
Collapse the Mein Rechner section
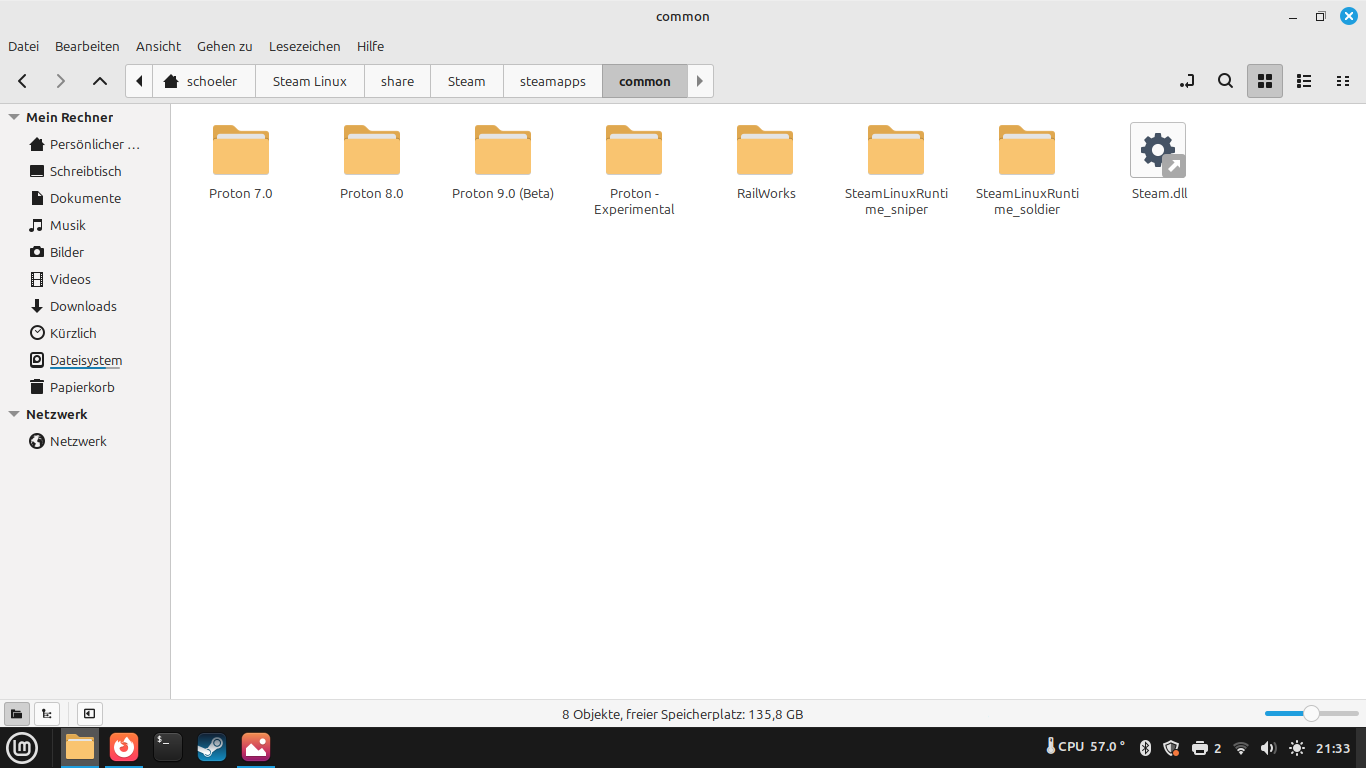[x=14, y=117]
